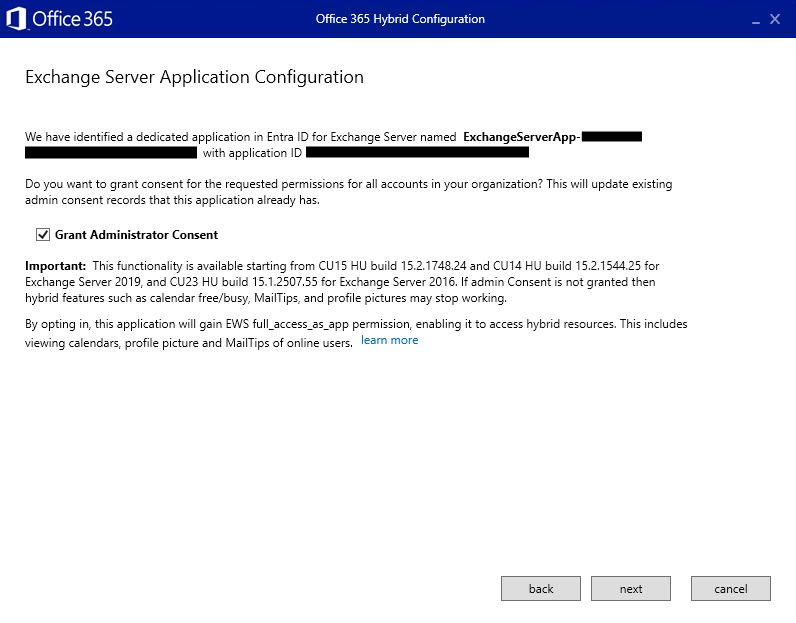The height and width of the screenshot is (623, 796).
Task: Proceed by clicking the next button
Action: (x=631, y=588)
